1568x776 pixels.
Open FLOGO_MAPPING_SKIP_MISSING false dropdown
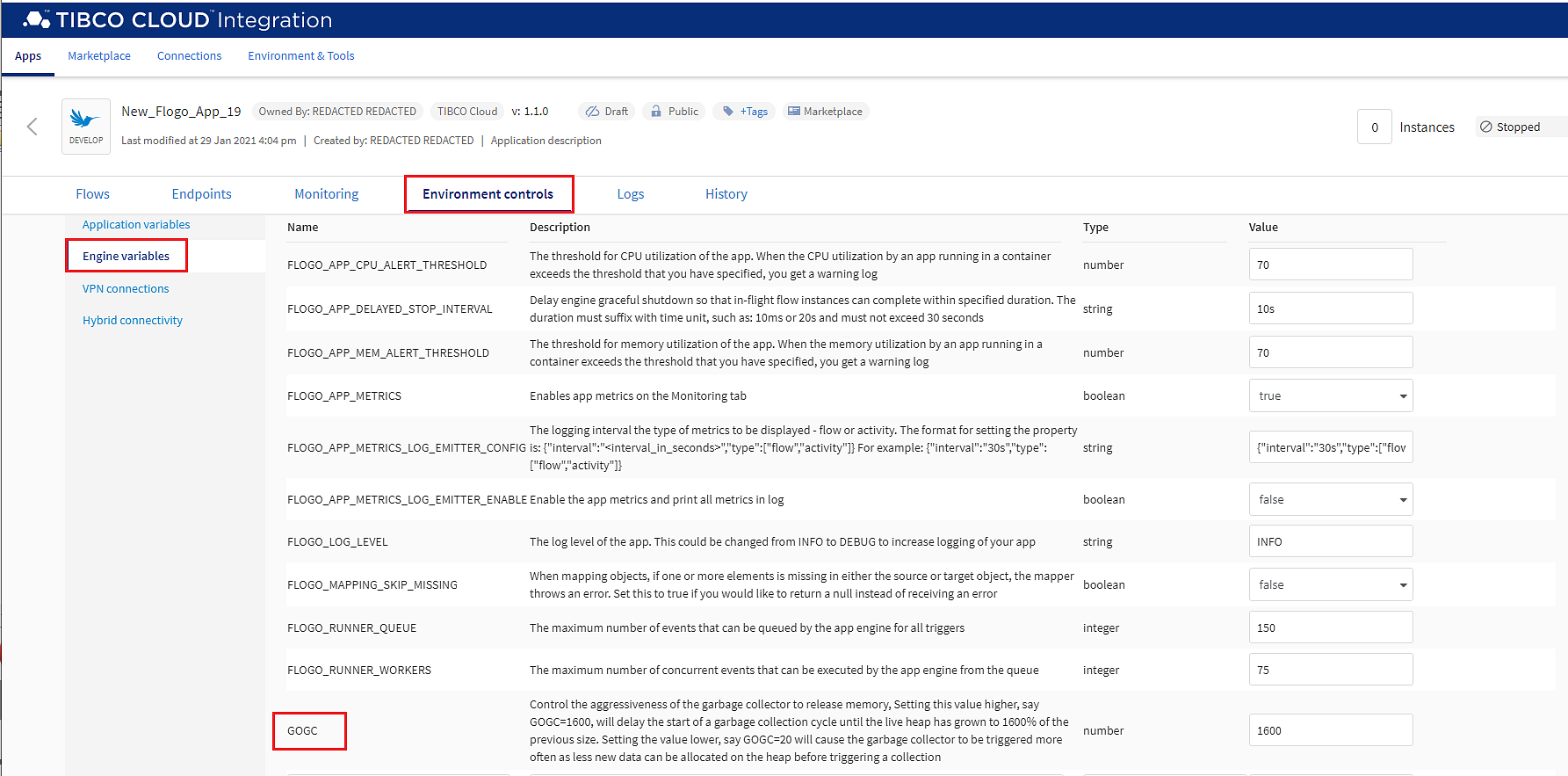[1331, 584]
